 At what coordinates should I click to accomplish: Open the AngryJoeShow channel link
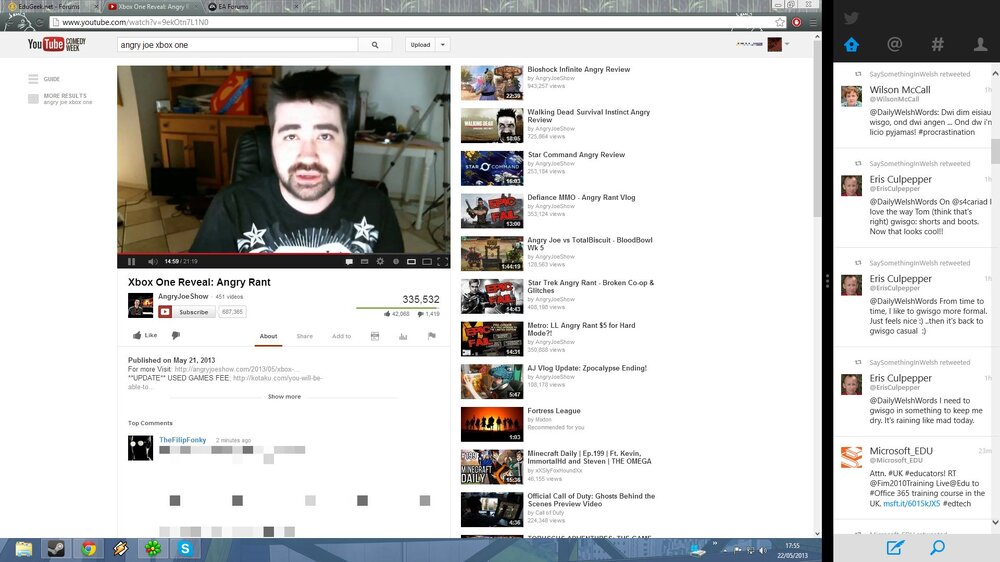(183, 297)
